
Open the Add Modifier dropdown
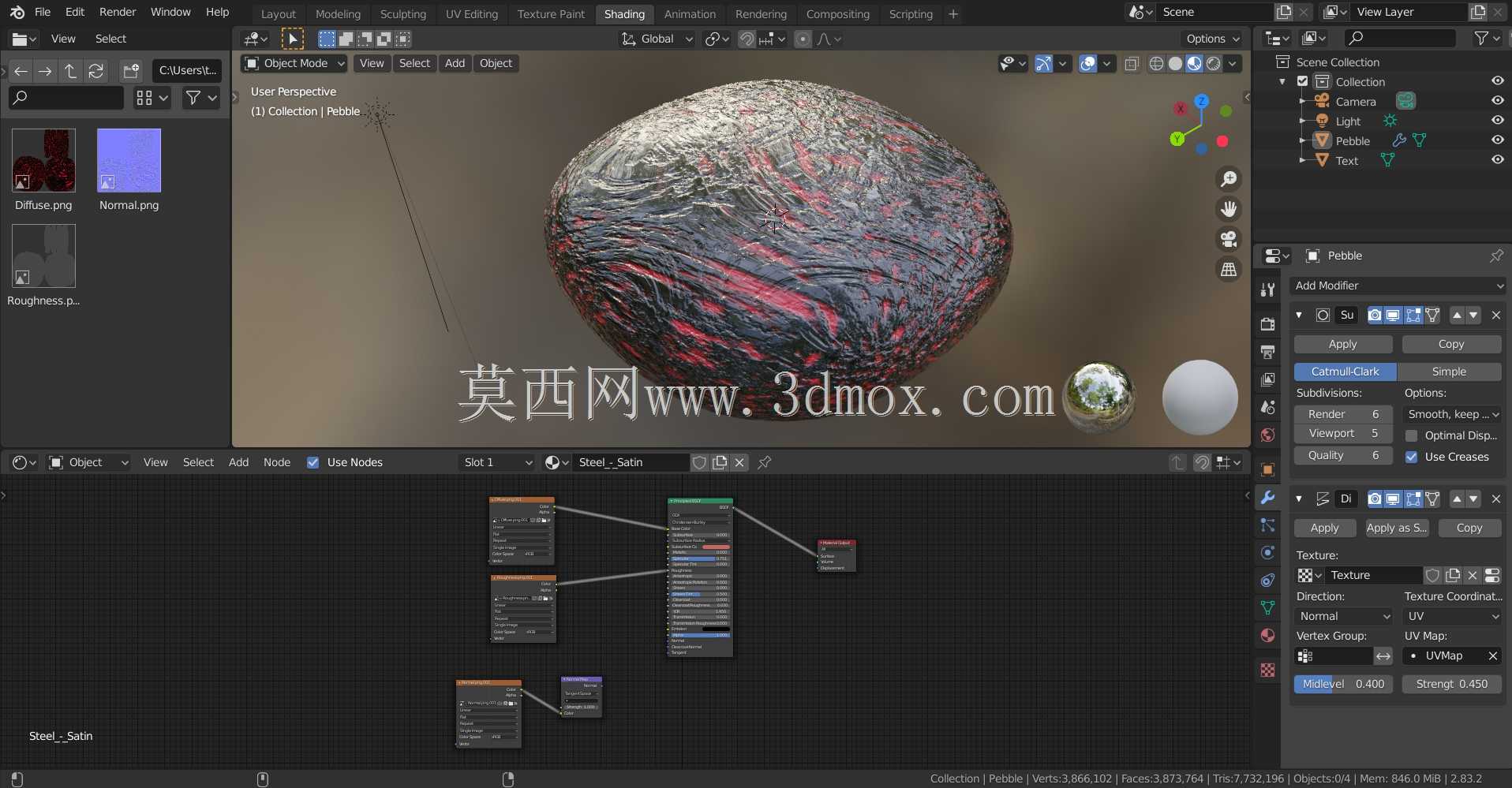pos(1398,286)
